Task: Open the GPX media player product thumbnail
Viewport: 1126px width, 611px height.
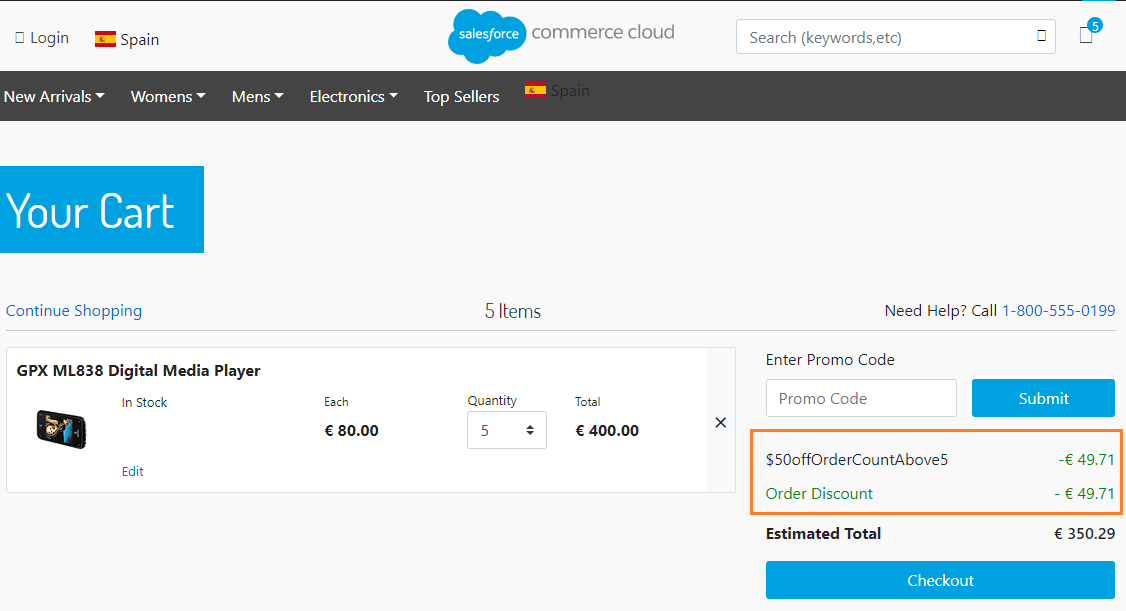Action: coord(61,429)
